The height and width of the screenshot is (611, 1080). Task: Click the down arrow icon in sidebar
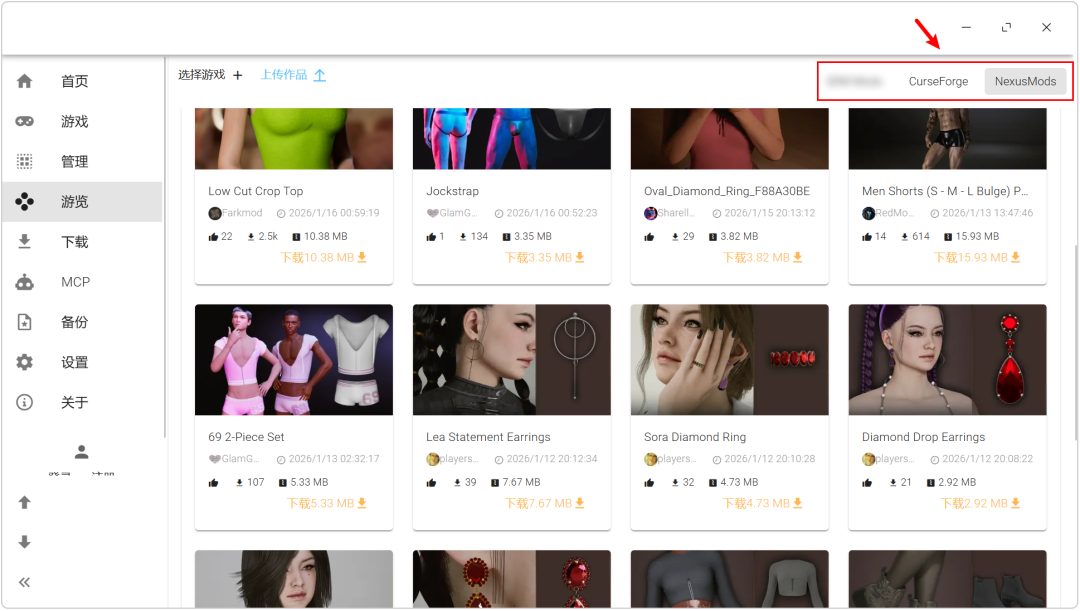(x=25, y=542)
